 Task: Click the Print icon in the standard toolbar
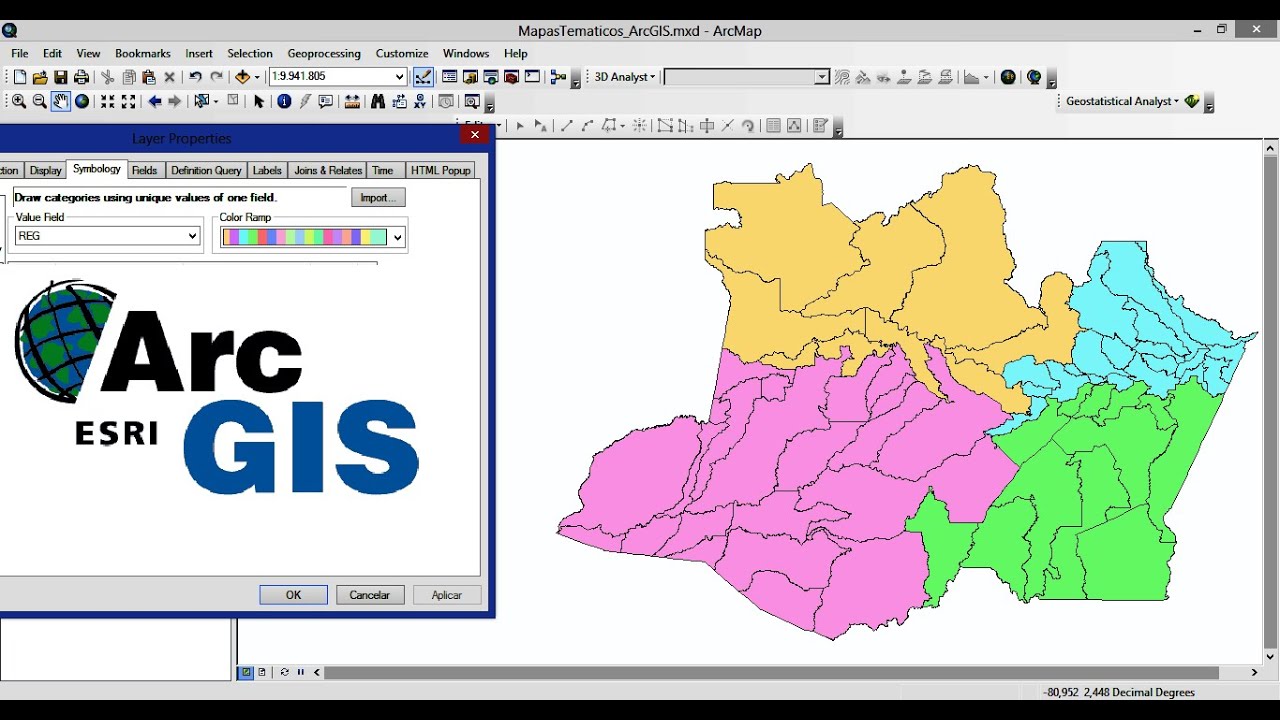[82, 77]
